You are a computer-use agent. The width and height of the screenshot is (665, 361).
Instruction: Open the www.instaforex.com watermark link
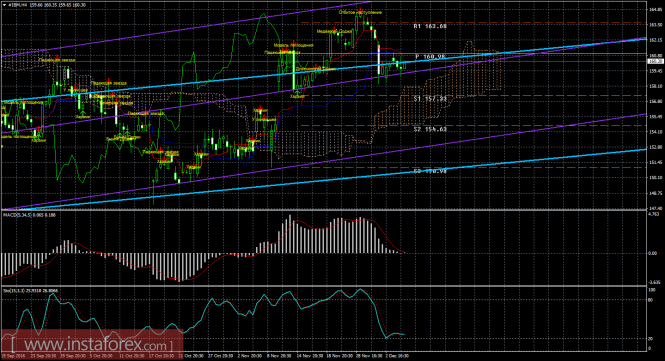(92, 344)
